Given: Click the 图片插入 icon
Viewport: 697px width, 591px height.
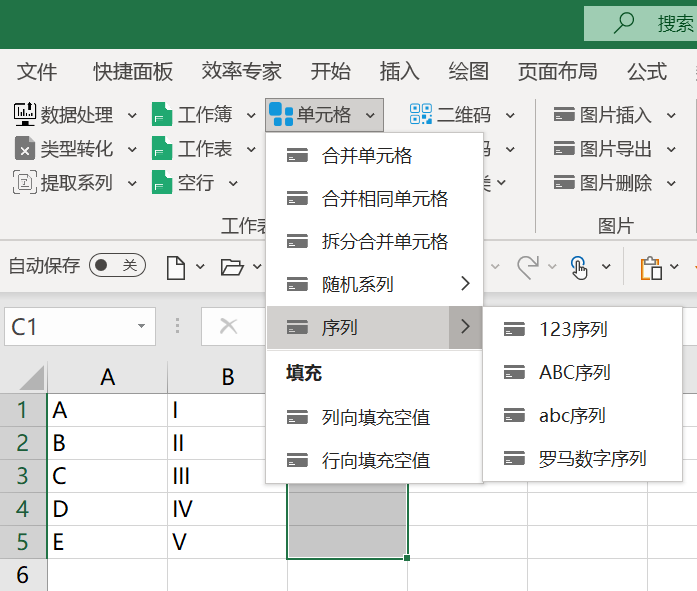Looking at the screenshot, I should [x=564, y=115].
